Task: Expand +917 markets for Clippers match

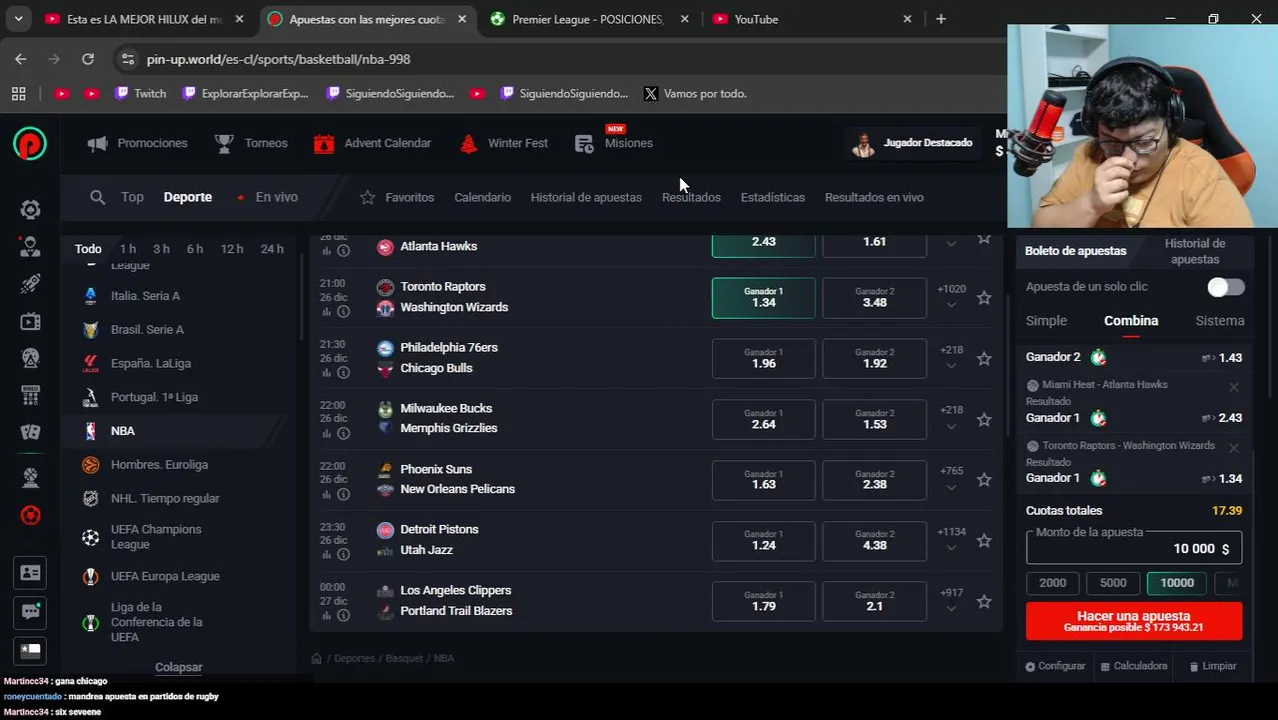Action: tap(951, 601)
